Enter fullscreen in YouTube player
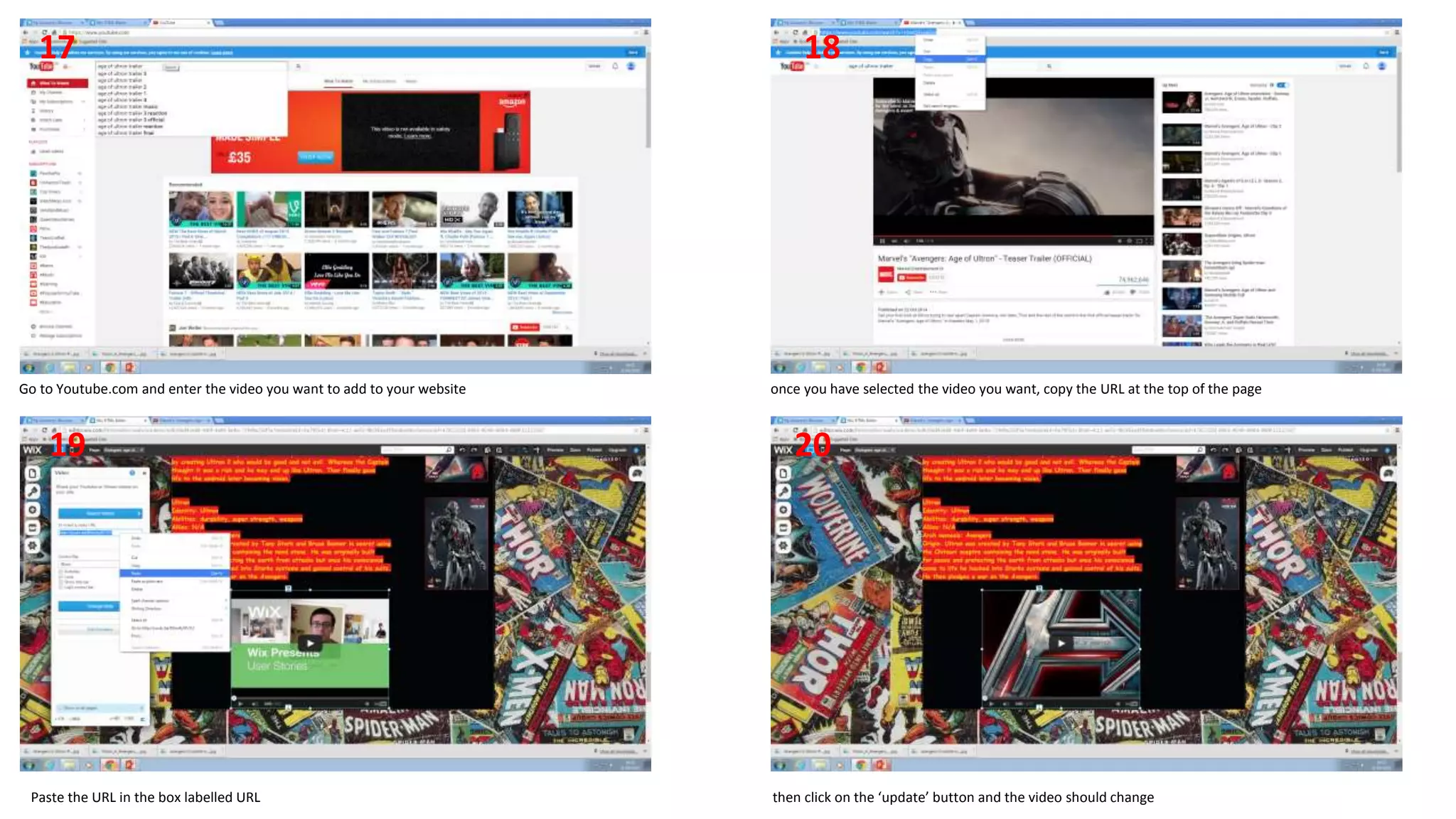1456x819 pixels. pyautogui.click(x=1149, y=241)
